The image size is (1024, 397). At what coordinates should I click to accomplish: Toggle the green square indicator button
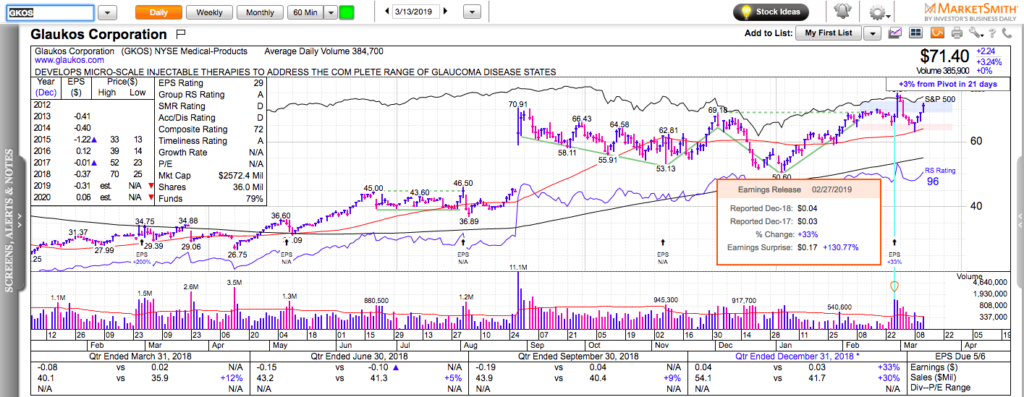[347, 12]
